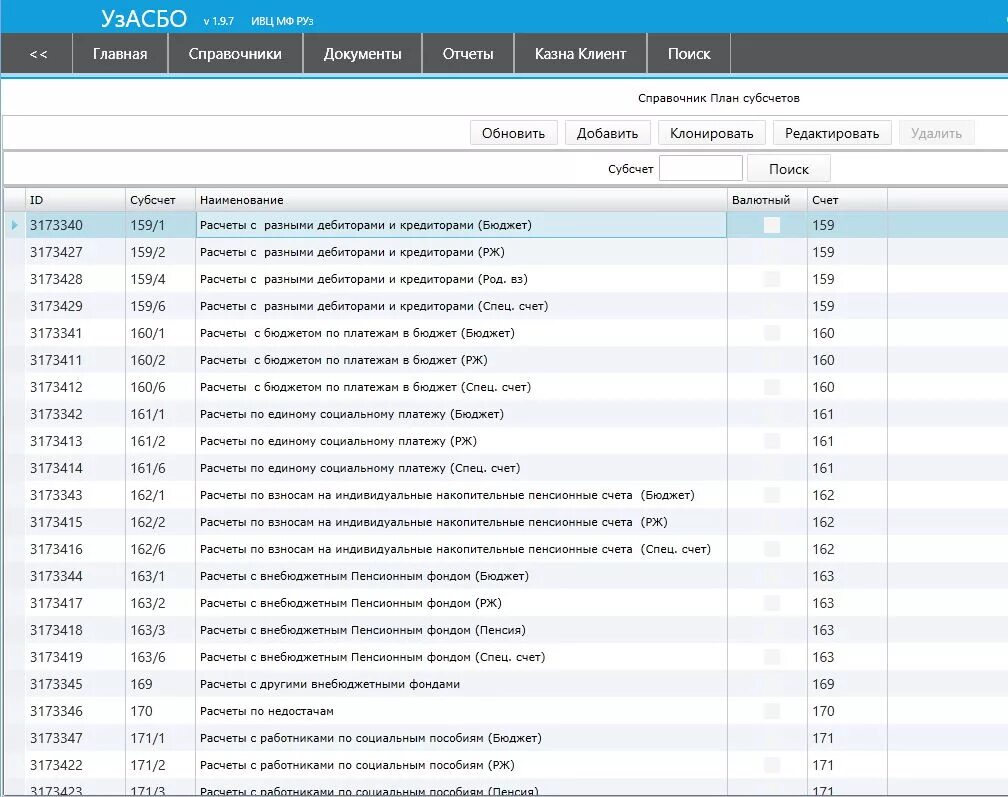Click the Клонировать button
Image resolution: width=1008 pixels, height=797 pixels.
pos(712,133)
